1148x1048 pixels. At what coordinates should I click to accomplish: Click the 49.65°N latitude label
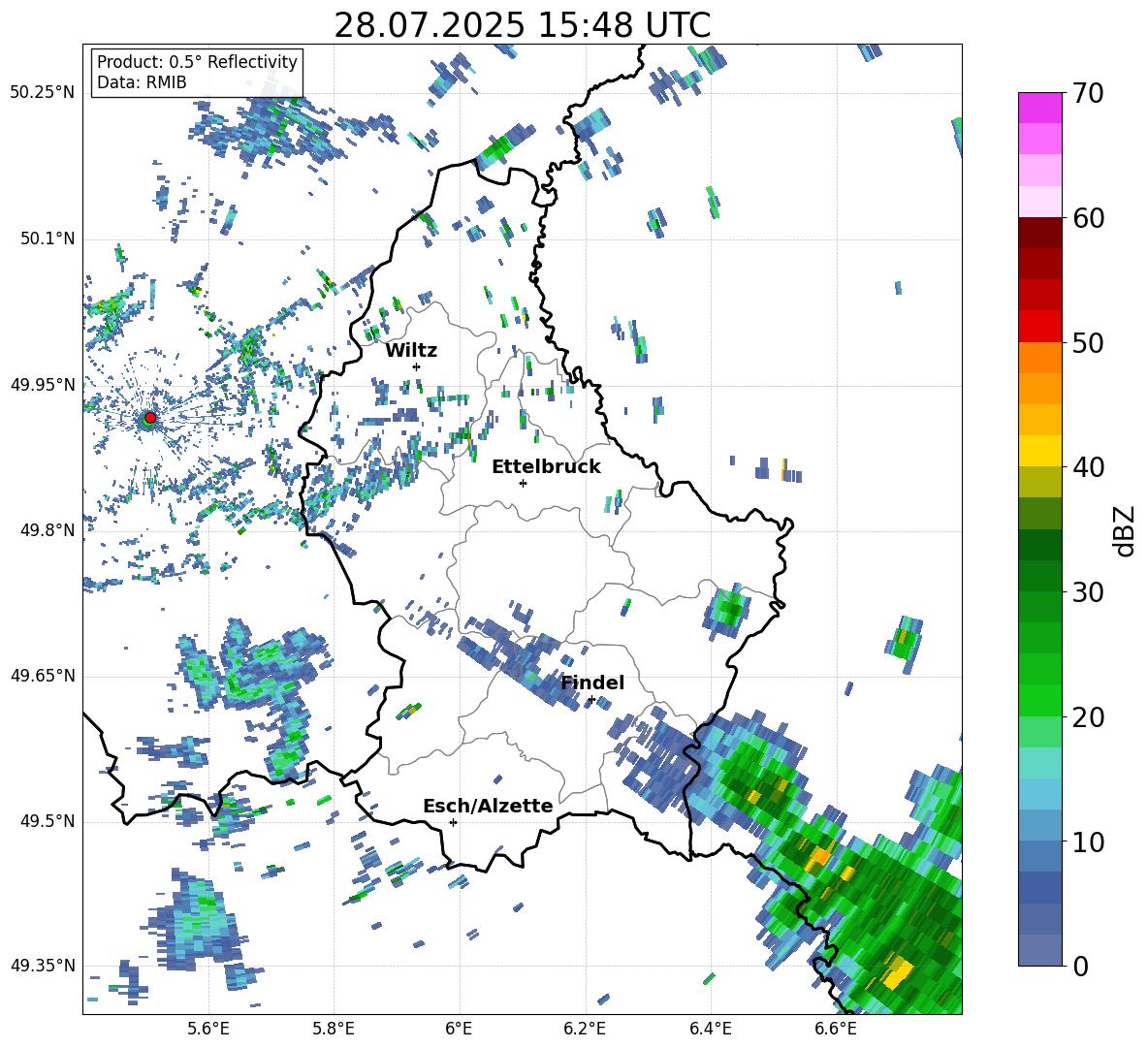coord(43,675)
